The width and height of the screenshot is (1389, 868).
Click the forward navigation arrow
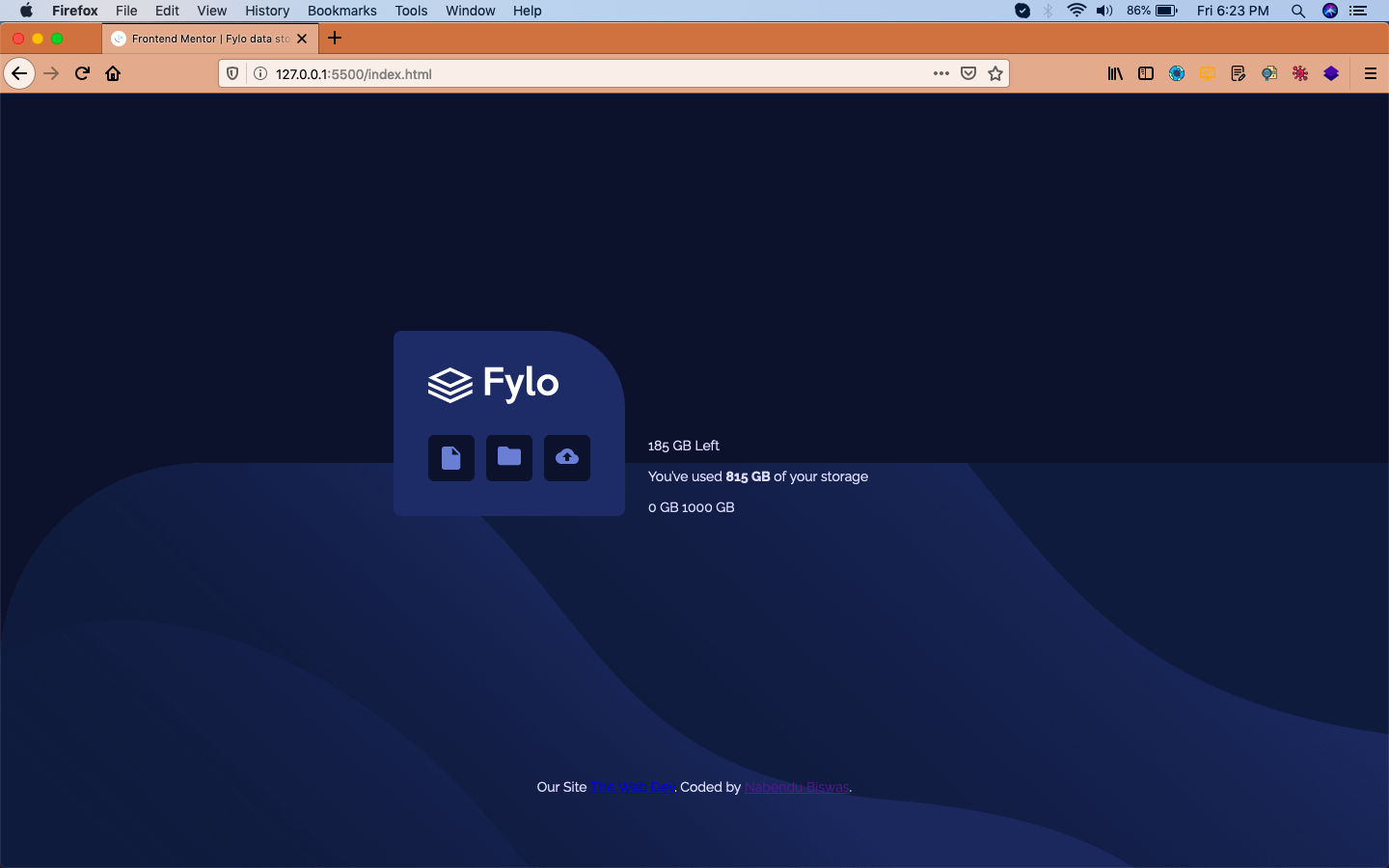coord(51,73)
